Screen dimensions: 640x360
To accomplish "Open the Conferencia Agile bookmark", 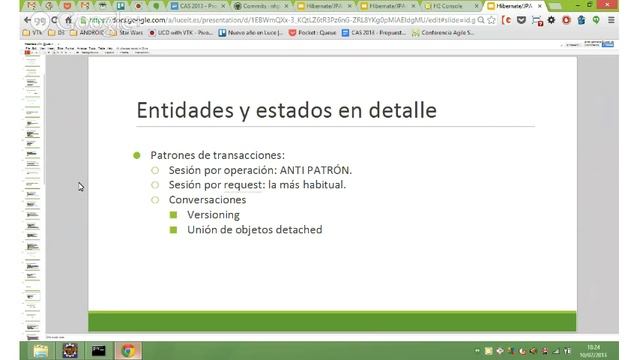I will (x=443, y=33).
